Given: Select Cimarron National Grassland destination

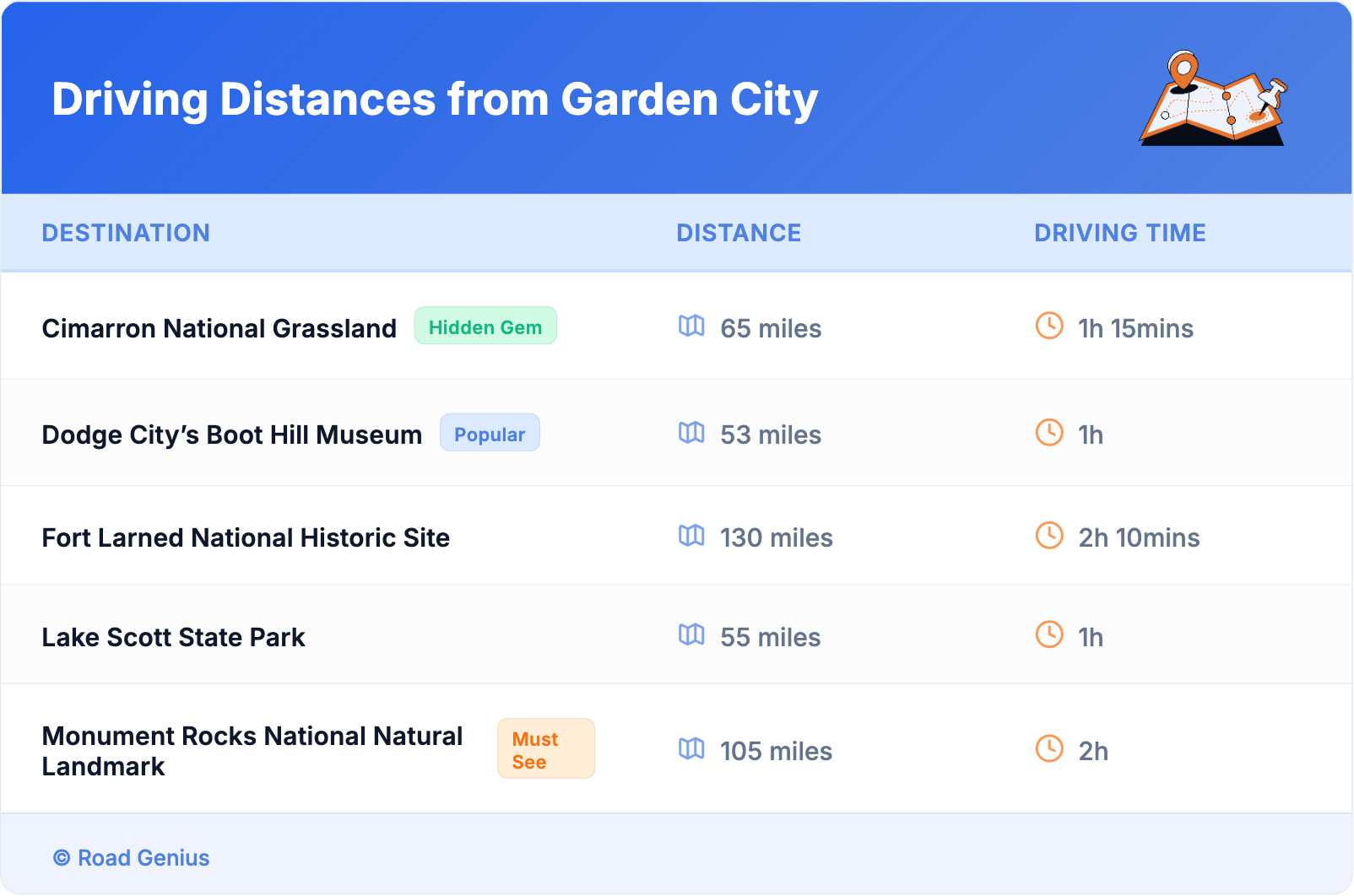Looking at the screenshot, I should 219,328.
